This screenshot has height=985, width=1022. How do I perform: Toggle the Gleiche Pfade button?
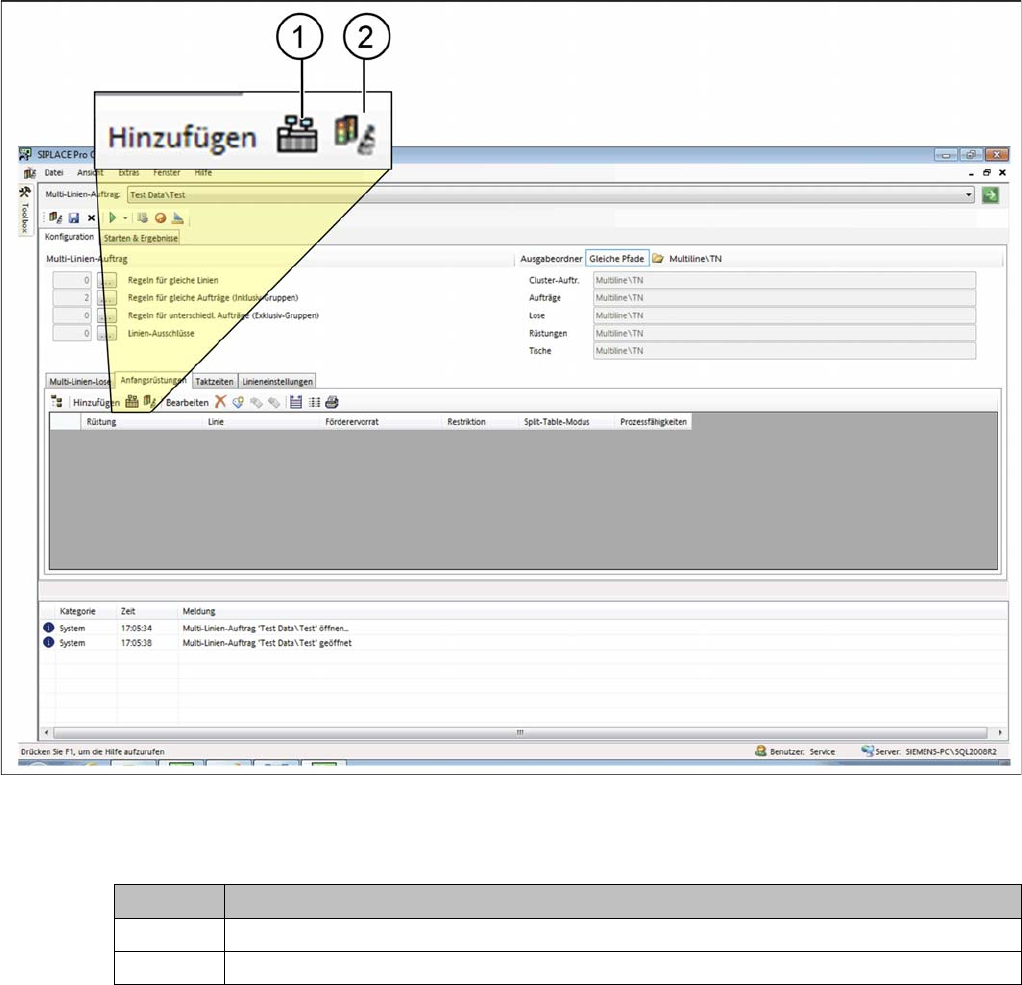pos(617,258)
